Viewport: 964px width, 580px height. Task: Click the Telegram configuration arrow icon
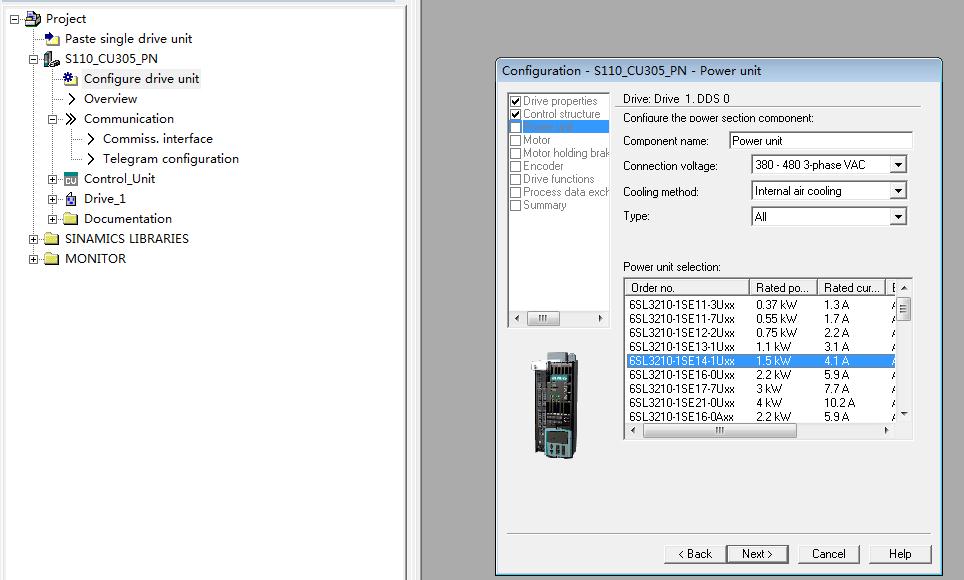pos(91,159)
